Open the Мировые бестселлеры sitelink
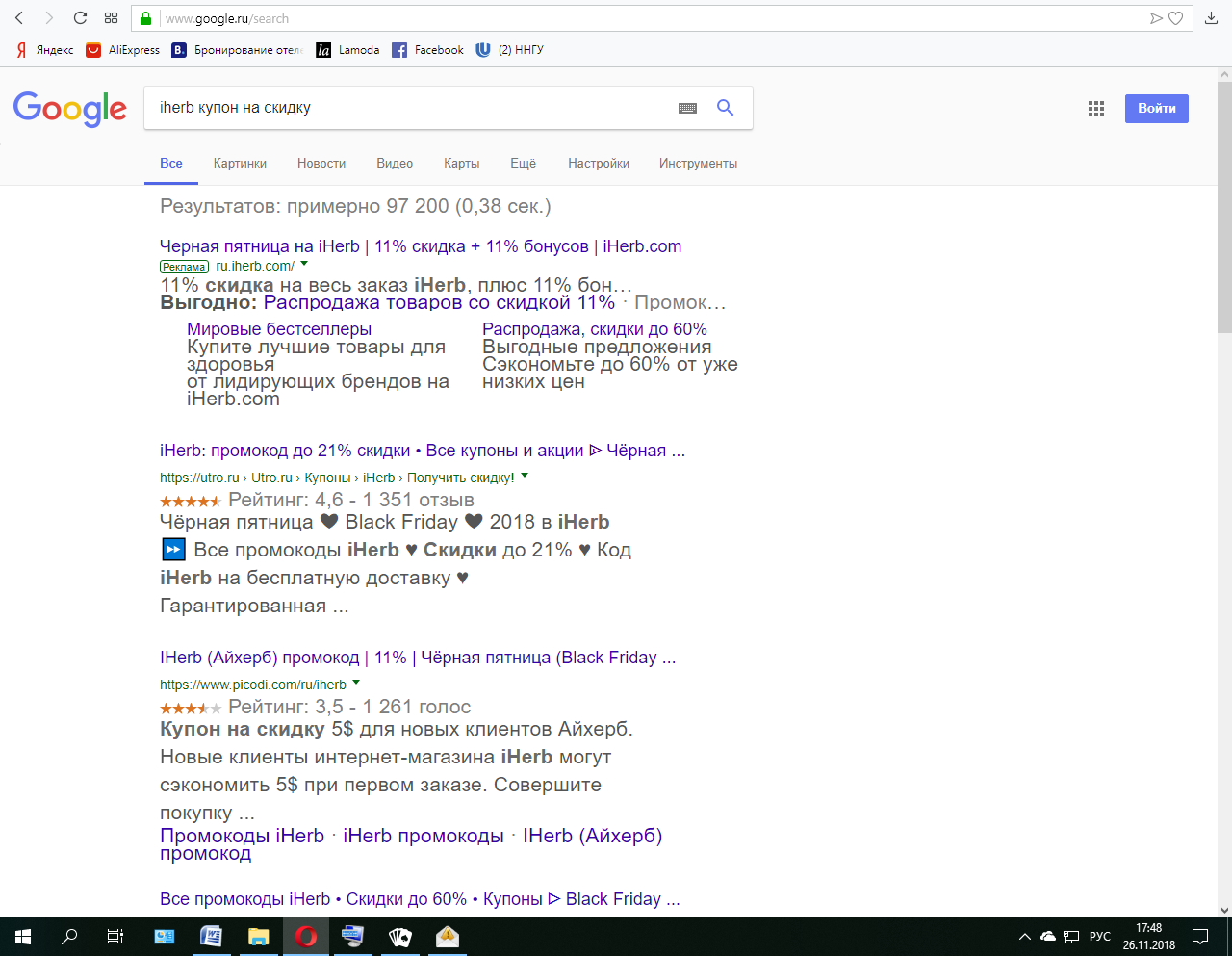1232x956 pixels. (279, 329)
